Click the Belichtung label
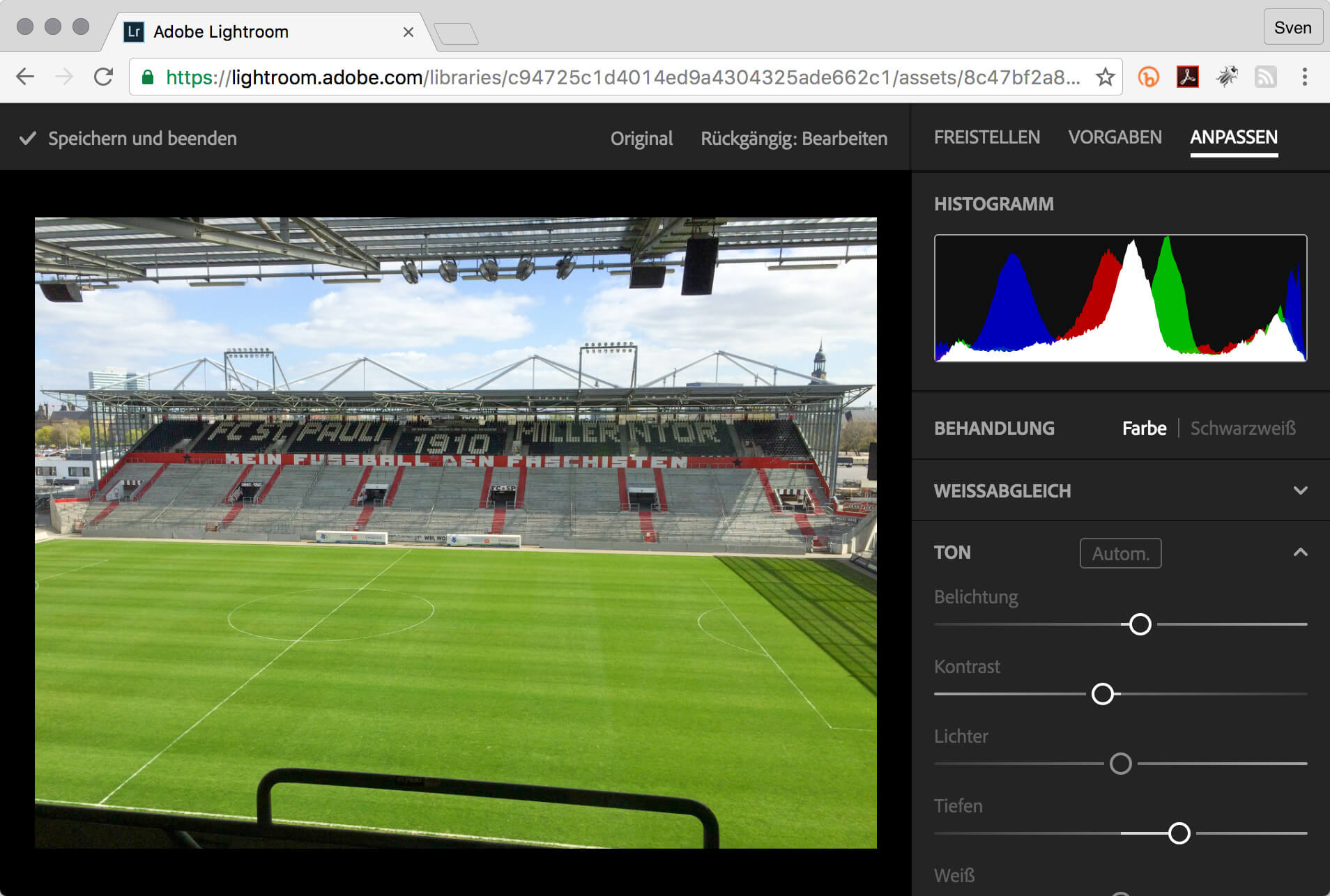 (x=976, y=597)
